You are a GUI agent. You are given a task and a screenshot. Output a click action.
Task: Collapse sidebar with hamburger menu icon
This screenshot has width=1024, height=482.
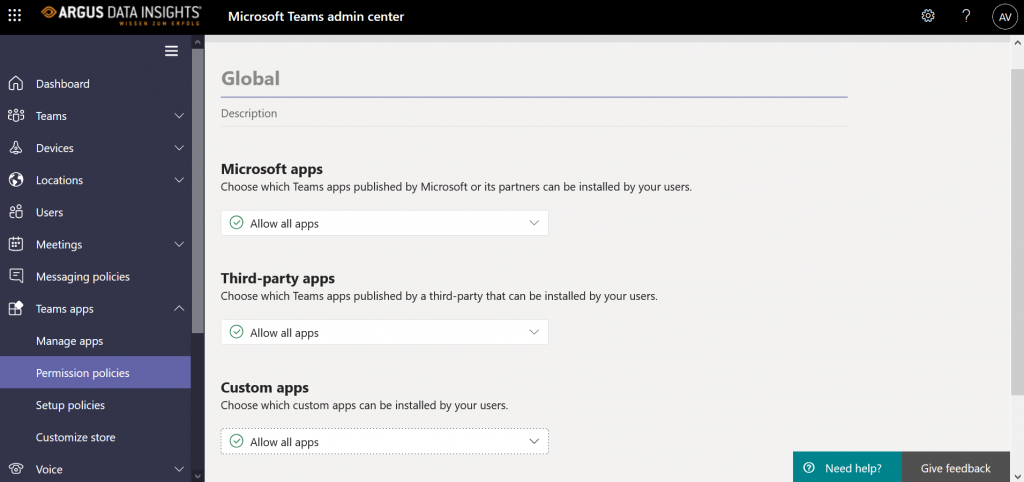172,51
